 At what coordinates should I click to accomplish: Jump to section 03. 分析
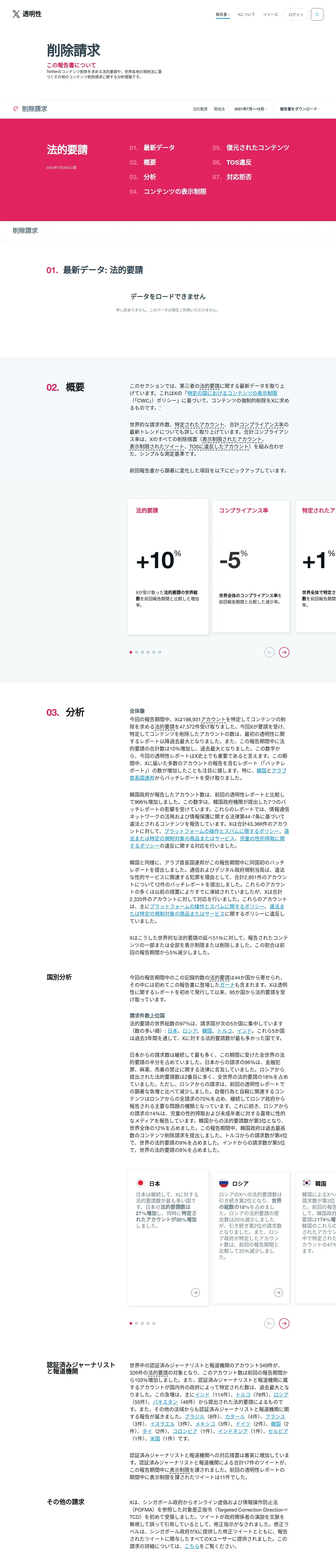143,177
